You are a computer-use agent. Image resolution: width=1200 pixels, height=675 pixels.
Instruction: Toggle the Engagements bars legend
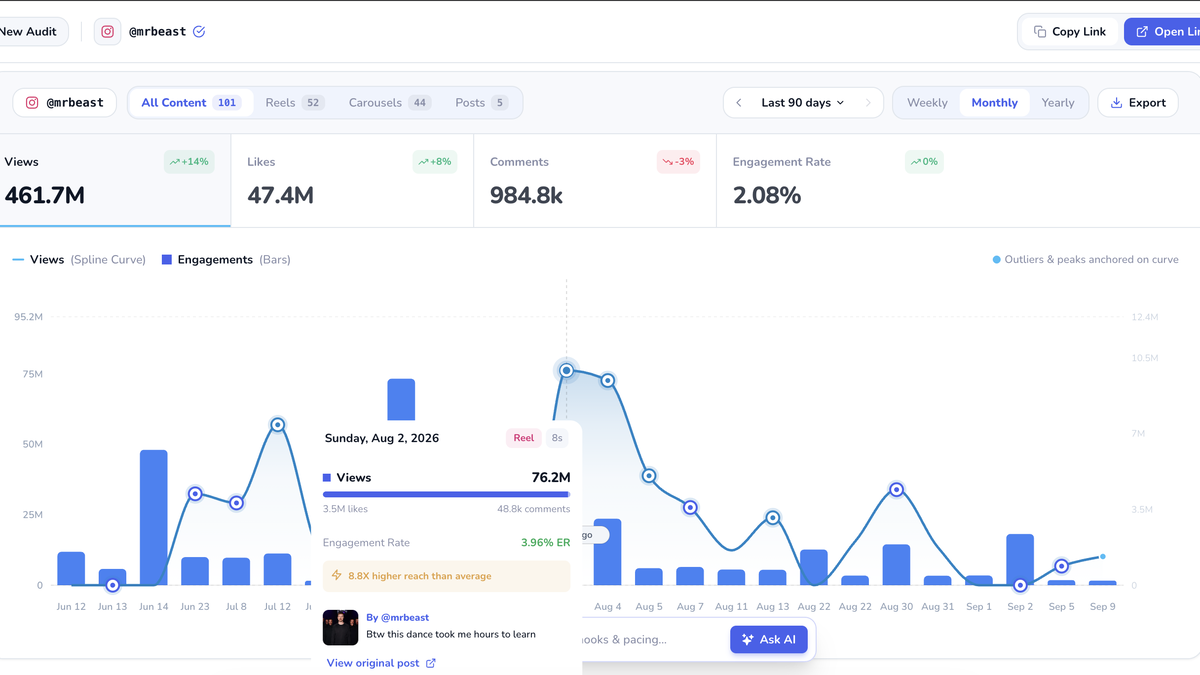[226, 260]
